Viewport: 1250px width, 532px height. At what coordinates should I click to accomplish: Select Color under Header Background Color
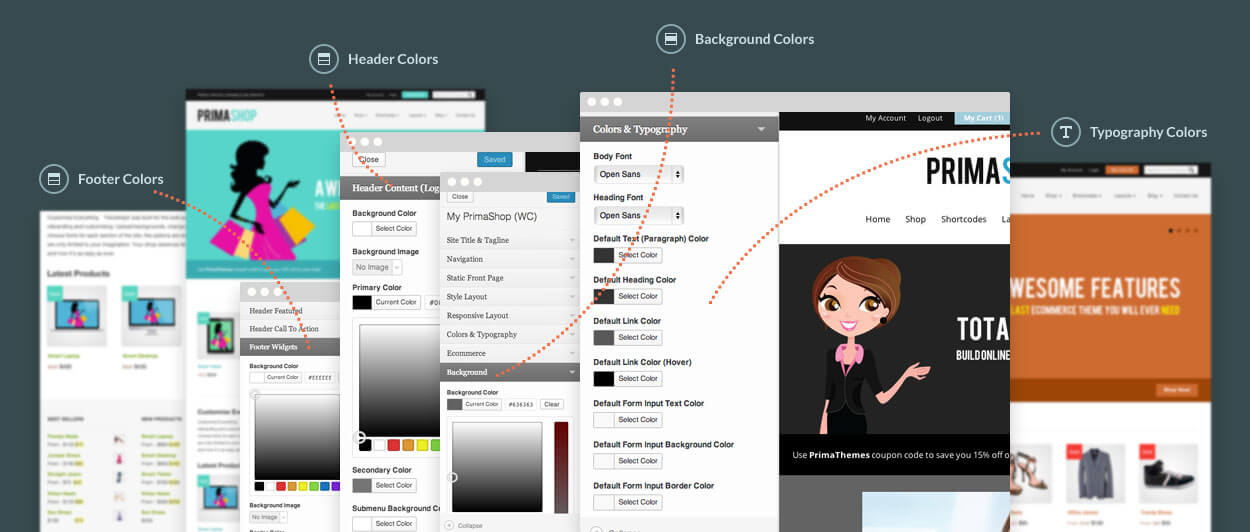pyautogui.click(x=394, y=229)
